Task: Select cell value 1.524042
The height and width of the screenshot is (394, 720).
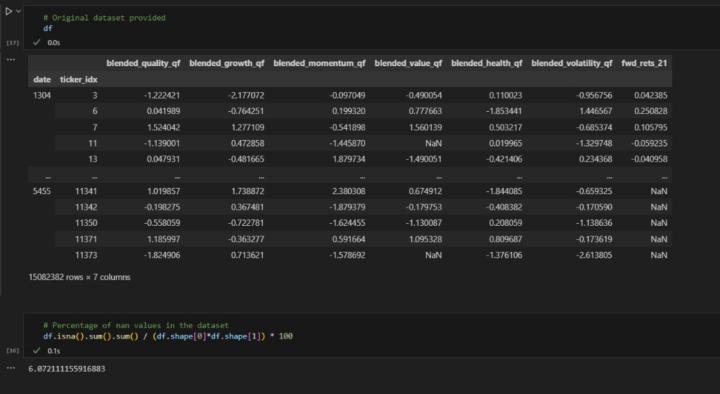Action: pyautogui.click(x=163, y=127)
